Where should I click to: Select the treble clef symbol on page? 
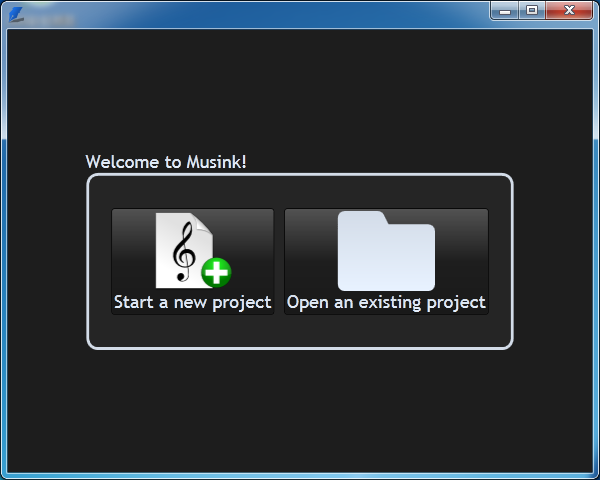pyautogui.click(x=184, y=252)
